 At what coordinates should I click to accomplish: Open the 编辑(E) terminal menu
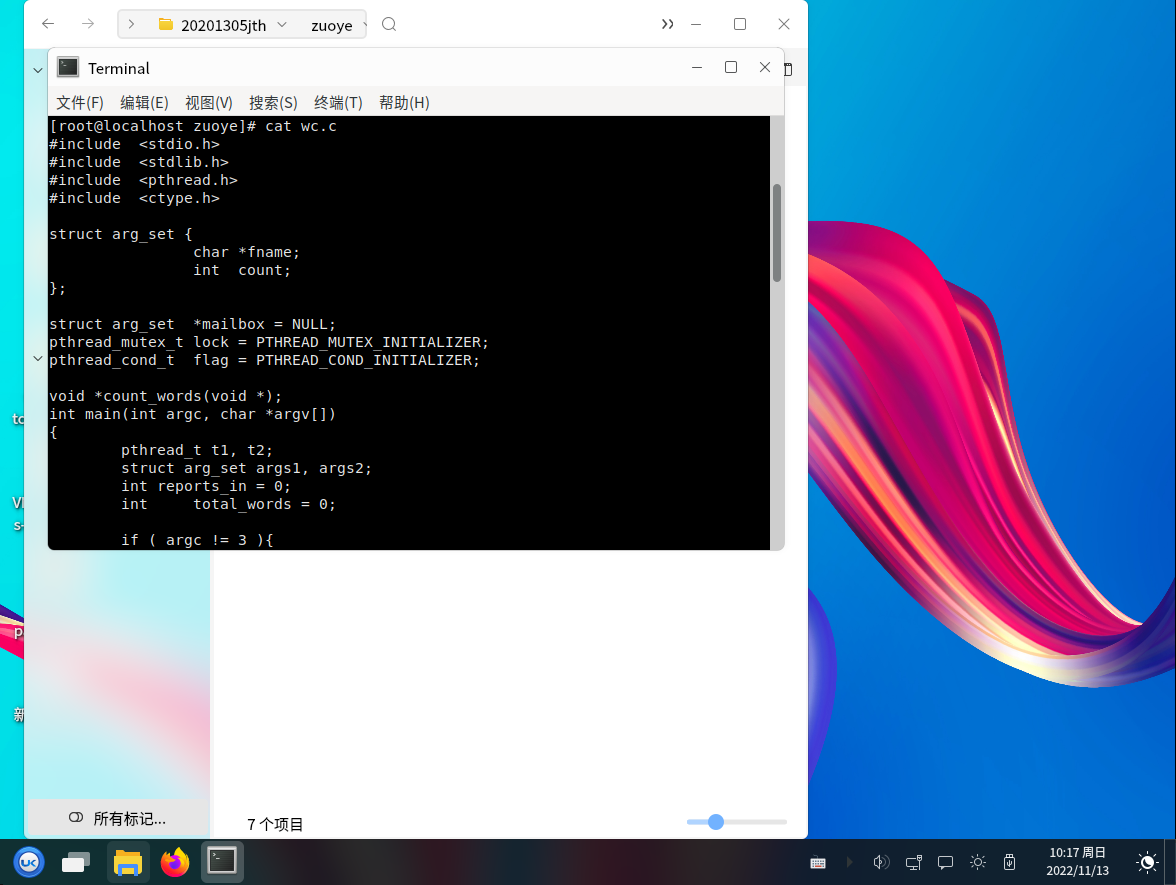144,103
